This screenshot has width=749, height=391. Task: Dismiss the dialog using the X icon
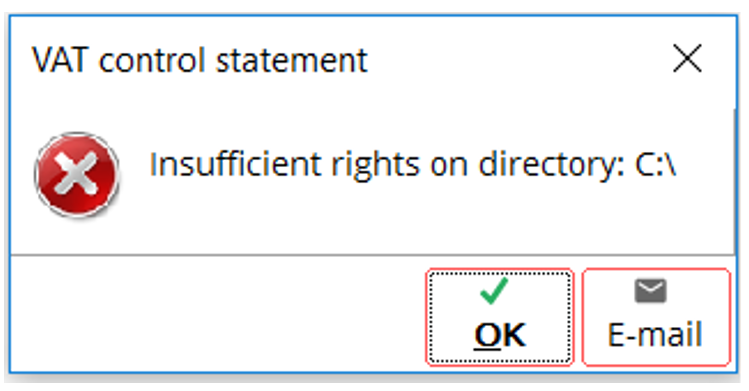point(687,58)
